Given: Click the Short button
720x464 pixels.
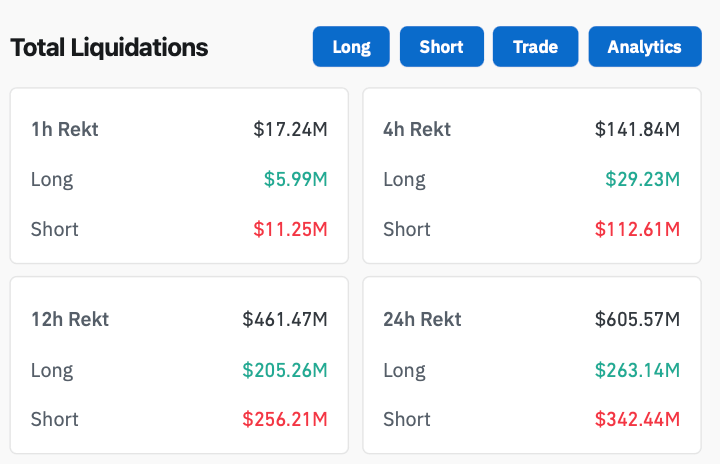Looking at the screenshot, I should click(441, 47).
